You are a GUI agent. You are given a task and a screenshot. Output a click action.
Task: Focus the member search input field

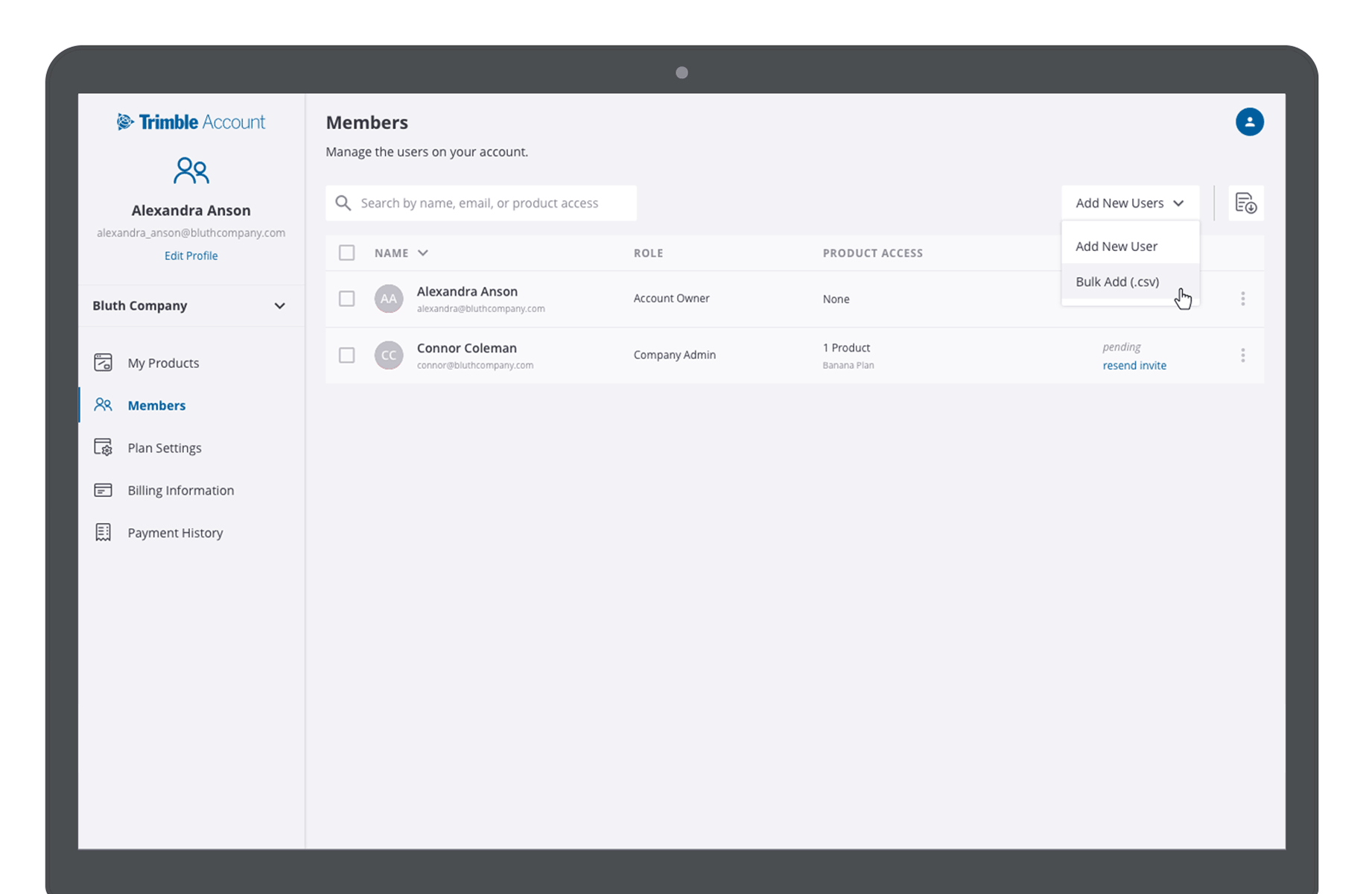point(492,203)
